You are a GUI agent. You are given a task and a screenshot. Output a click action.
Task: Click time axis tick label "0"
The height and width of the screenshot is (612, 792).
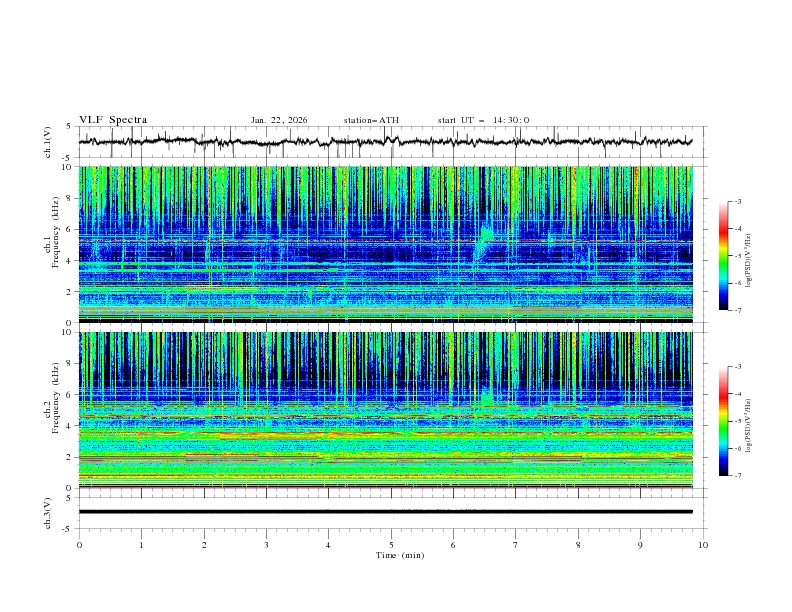coord(79,545)
